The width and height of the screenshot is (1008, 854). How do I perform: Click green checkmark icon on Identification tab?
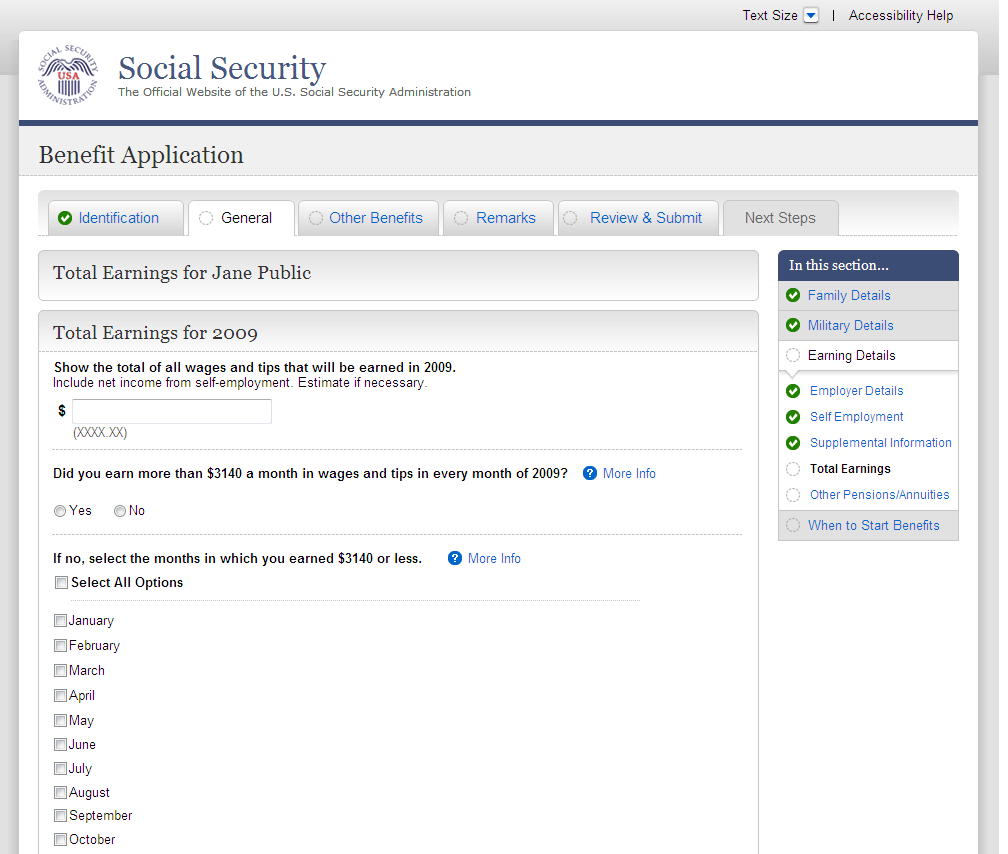[65, 218]
